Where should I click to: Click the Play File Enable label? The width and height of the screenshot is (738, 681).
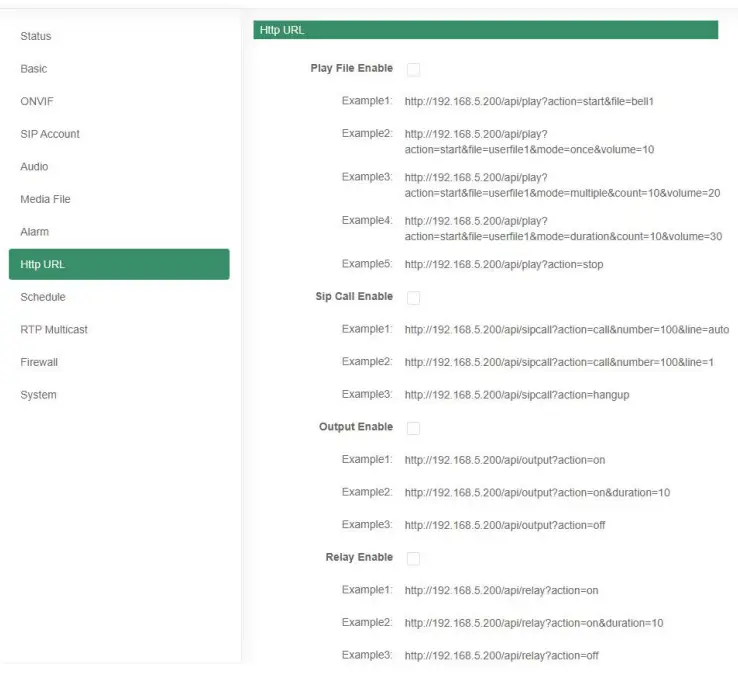352,68
